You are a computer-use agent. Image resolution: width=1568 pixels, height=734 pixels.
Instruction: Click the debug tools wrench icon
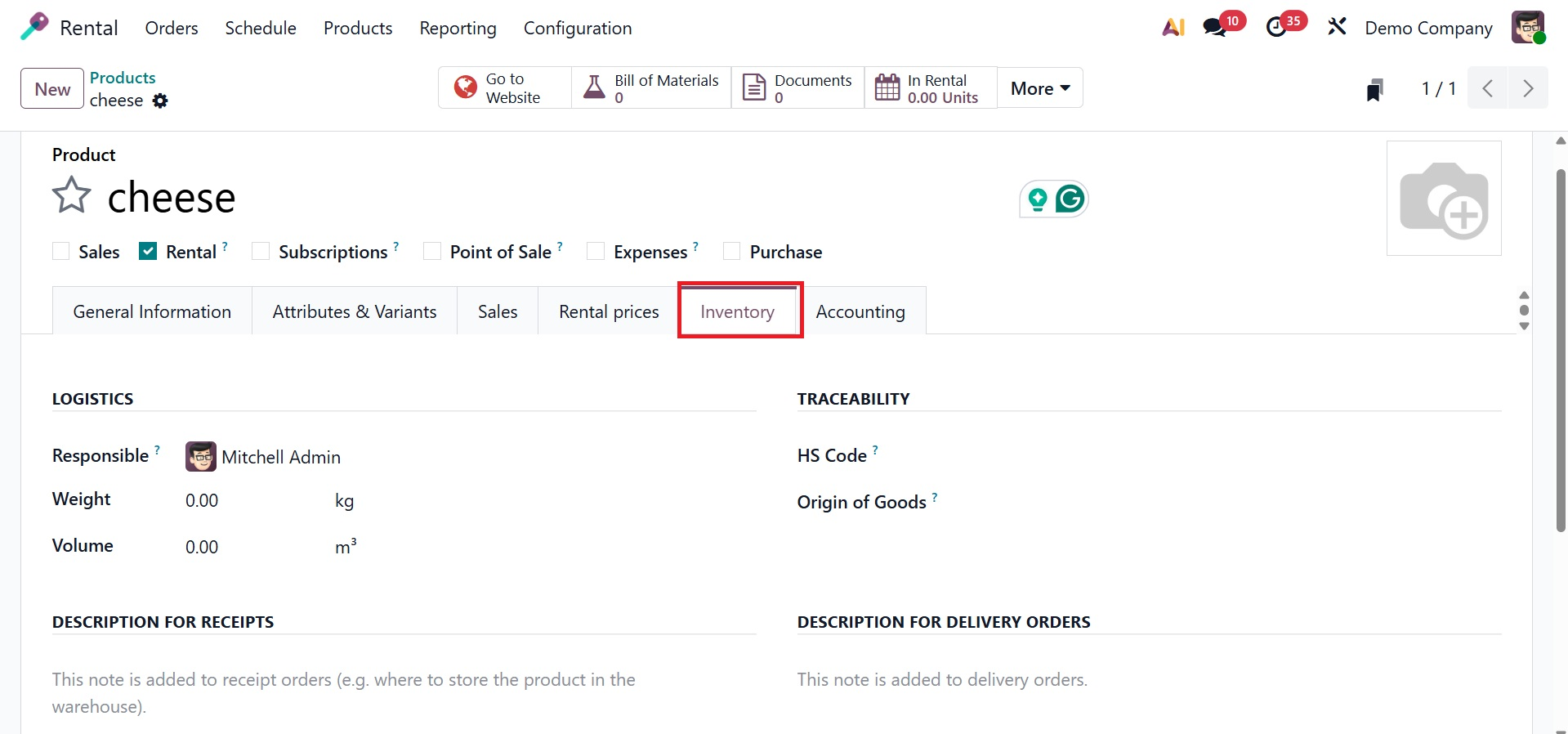[x=1337, y=28]
